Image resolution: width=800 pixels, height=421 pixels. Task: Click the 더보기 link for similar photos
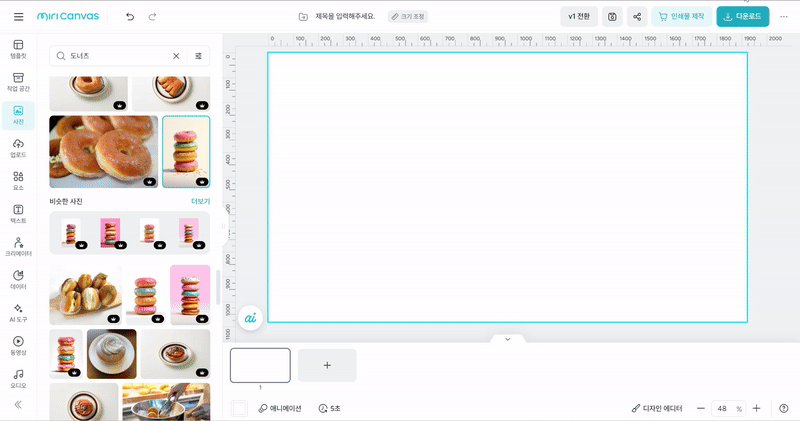pyautogui.click(x=200, y=201)
